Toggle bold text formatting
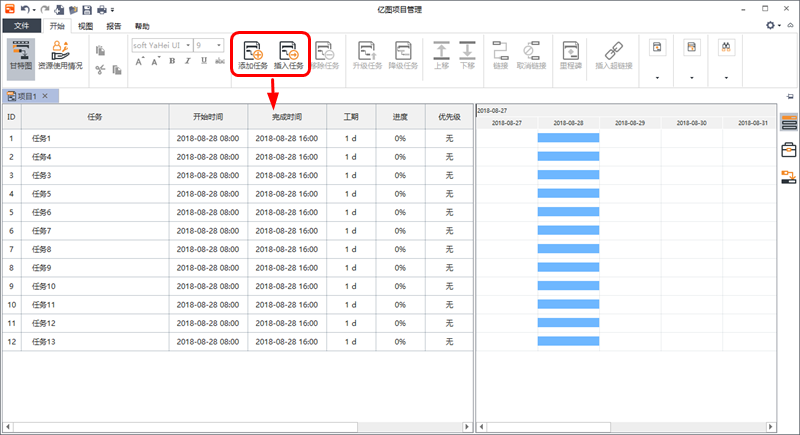Screen dimensions: 800x435 (173, 61)
